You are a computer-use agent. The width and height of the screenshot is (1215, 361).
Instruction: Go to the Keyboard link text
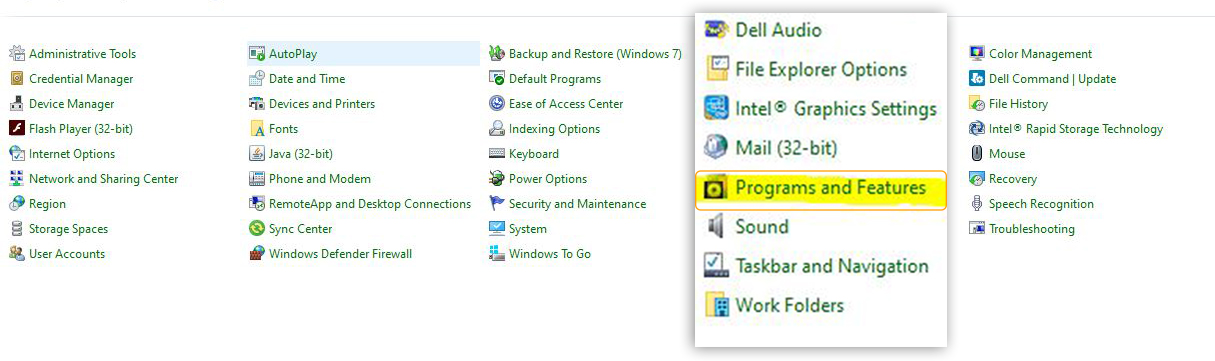click(534, 154)
